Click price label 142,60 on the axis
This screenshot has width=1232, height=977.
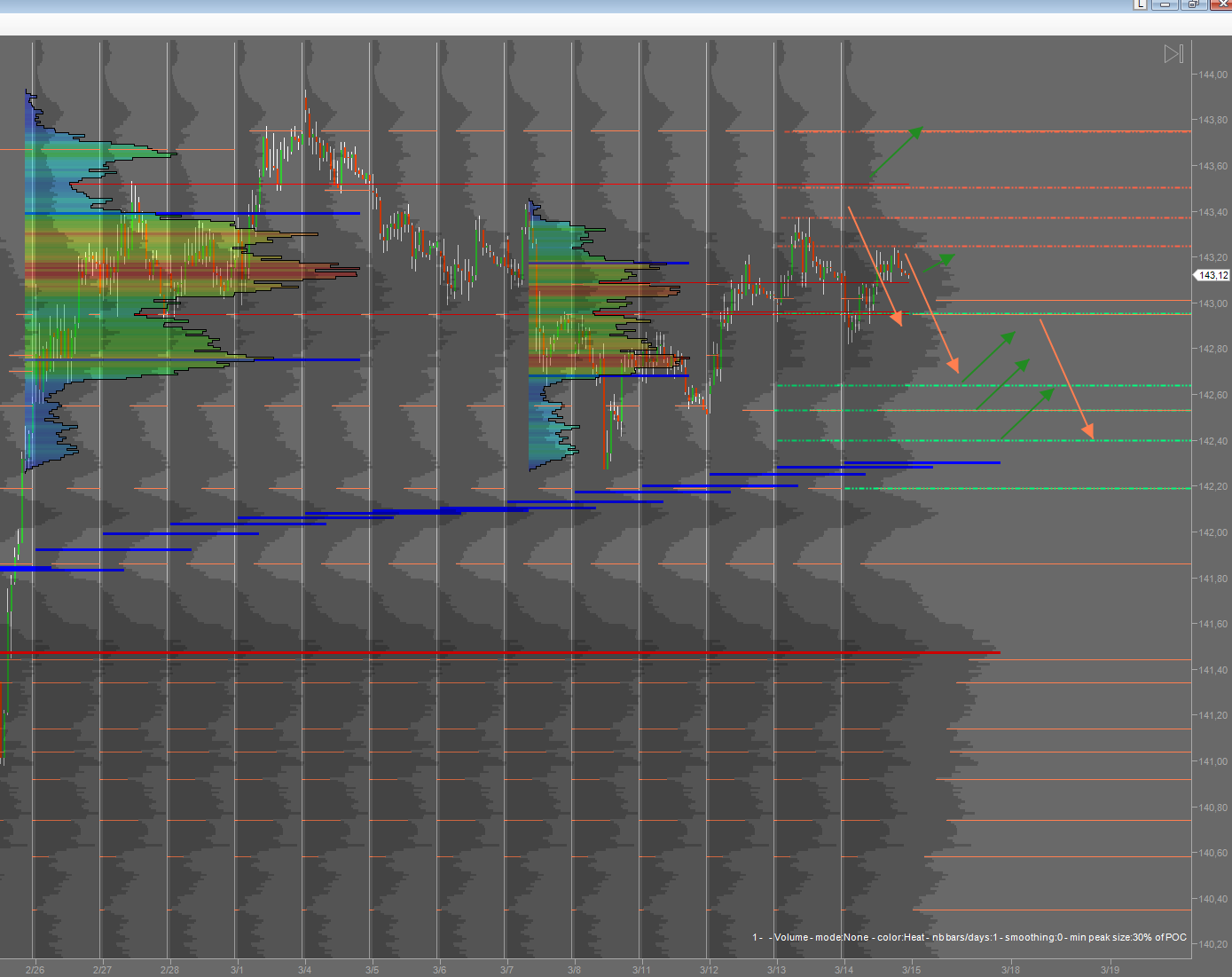pos(1213,395)
